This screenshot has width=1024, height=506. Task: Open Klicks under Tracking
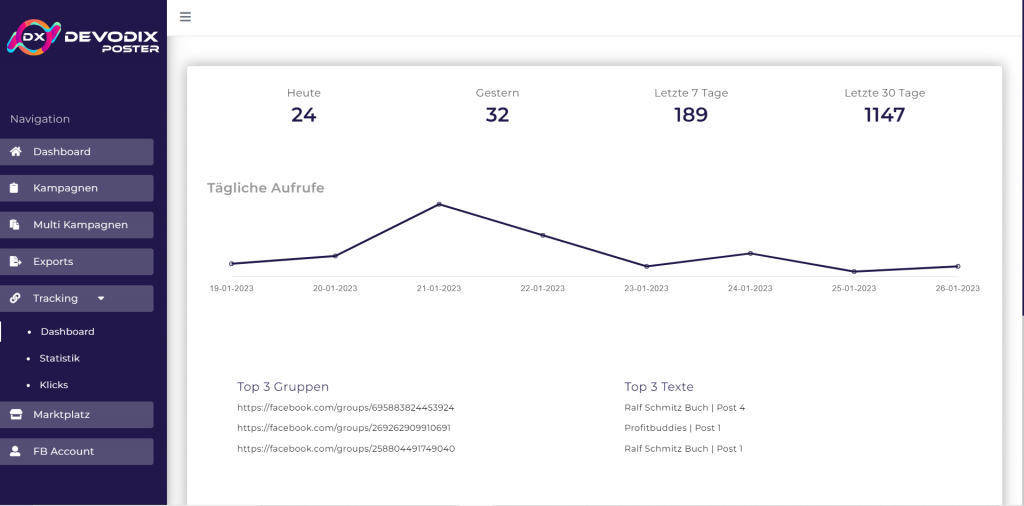(54, 385)
